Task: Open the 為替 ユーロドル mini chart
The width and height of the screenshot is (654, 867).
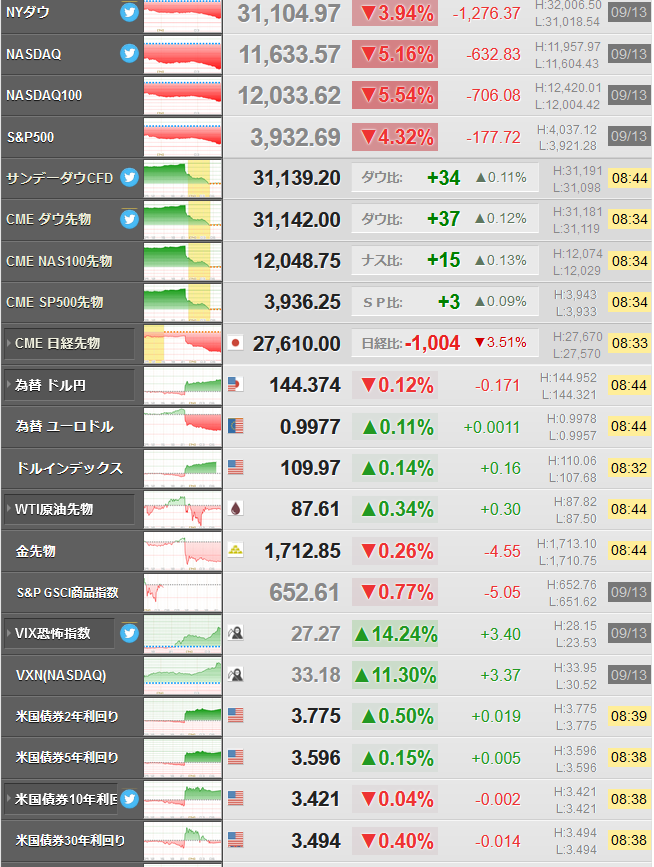Action: tap(182, 427)
